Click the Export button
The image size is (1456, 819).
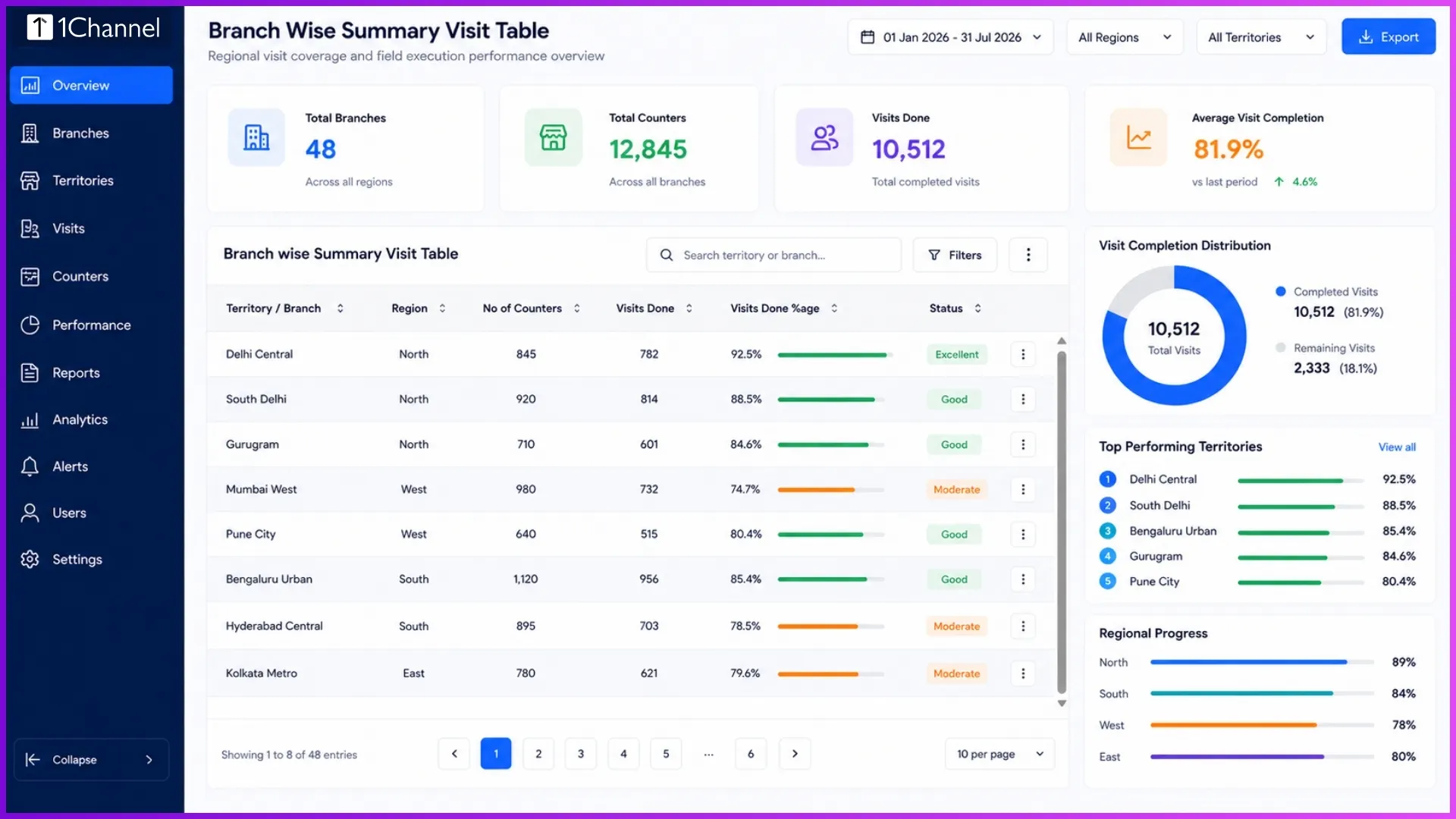[1388, 36]
